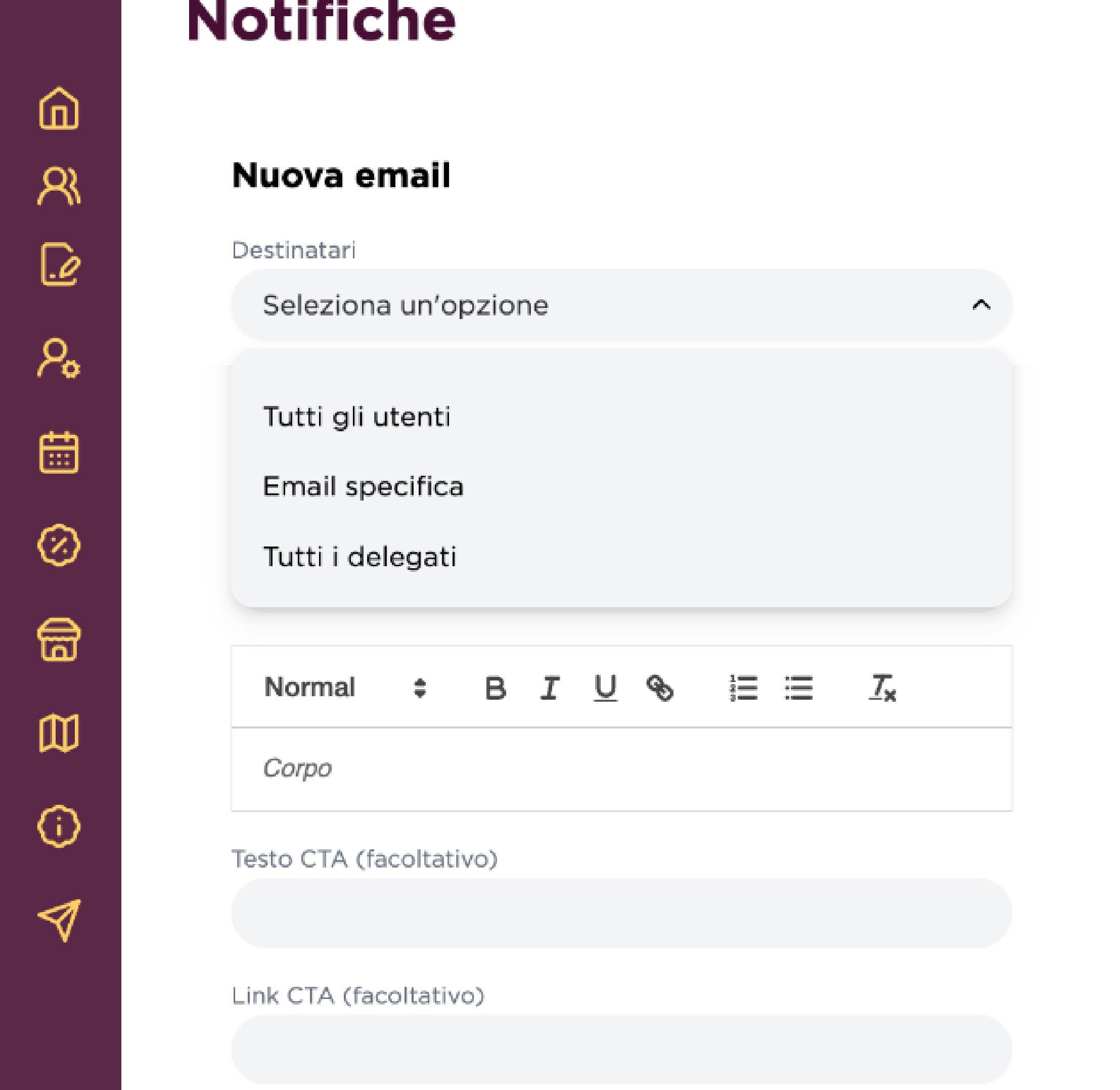The width and height of the screenshot is (1120, 1090).
Task: Click the Testo CTA optional input field
Action: (621, 912)
